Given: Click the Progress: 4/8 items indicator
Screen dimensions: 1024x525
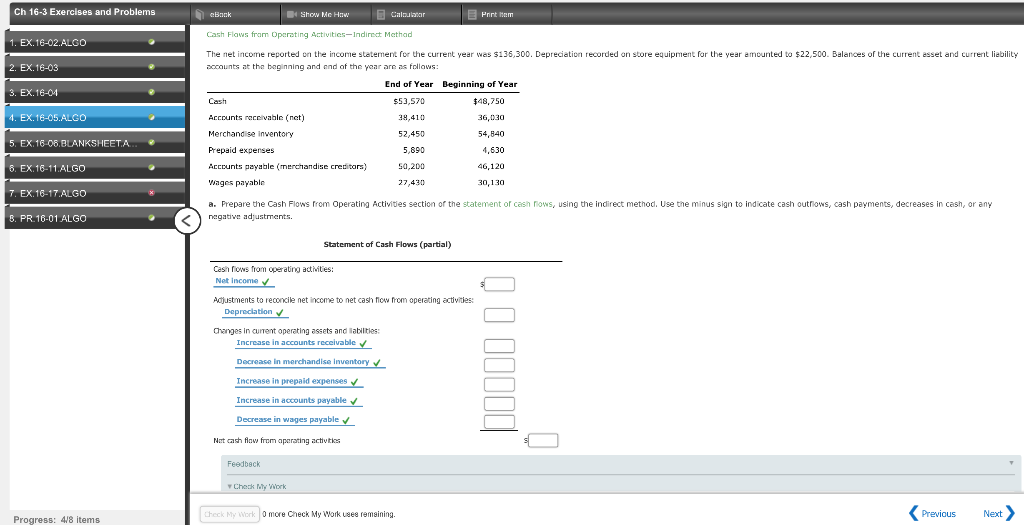Looking at the screenshot, I should click(x=57, y=520).
